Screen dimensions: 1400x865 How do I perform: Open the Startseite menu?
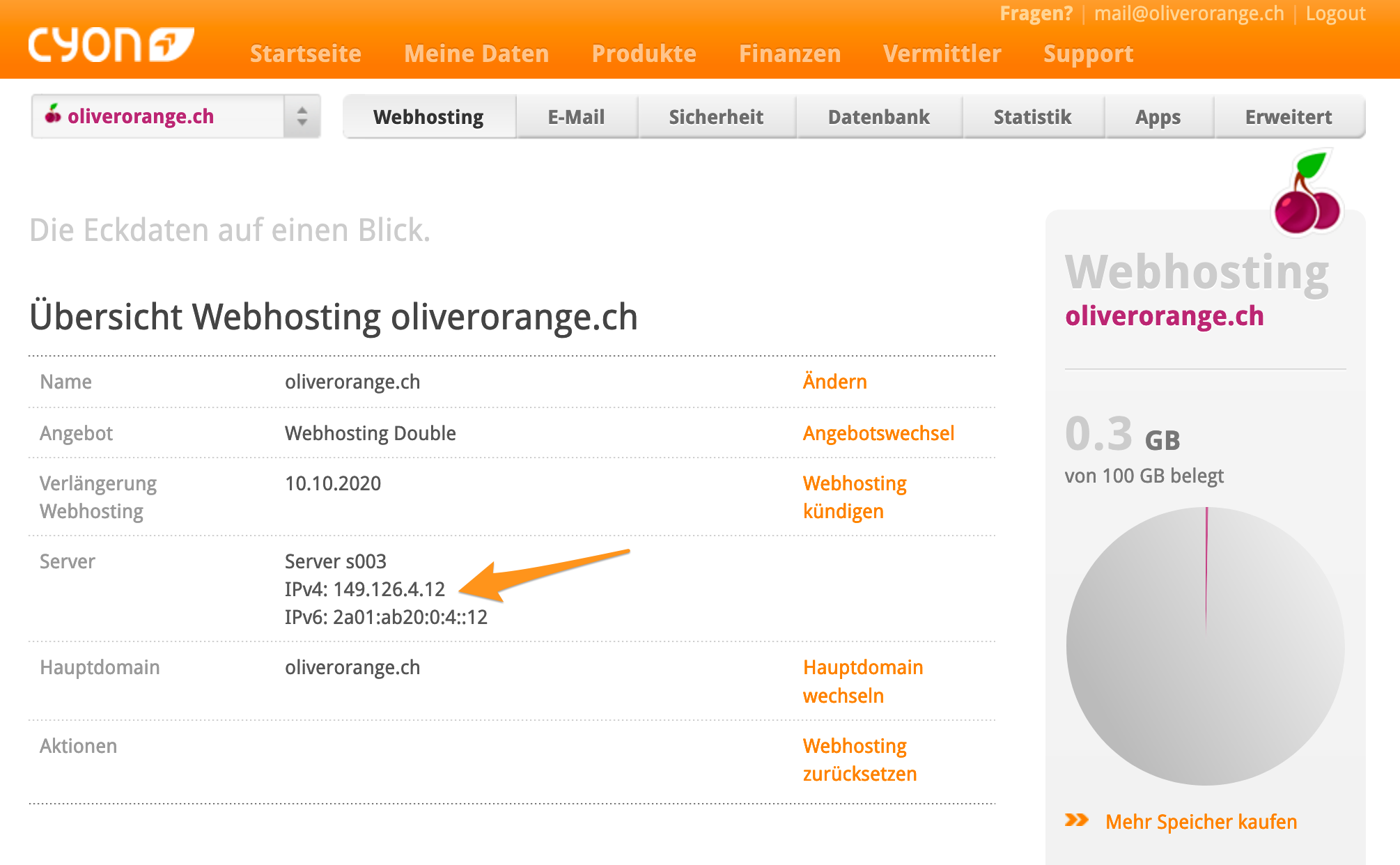tap(306, 54)
